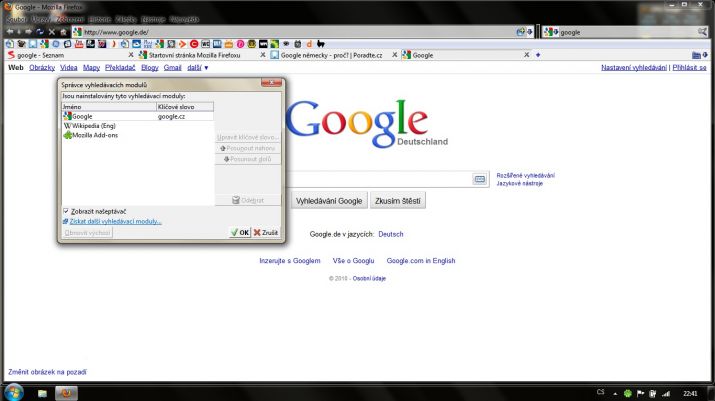The width and height of the screenshot is (715, 401).
Task: Select the Wikipedia (Eng) search engine row
Action: 137,126
